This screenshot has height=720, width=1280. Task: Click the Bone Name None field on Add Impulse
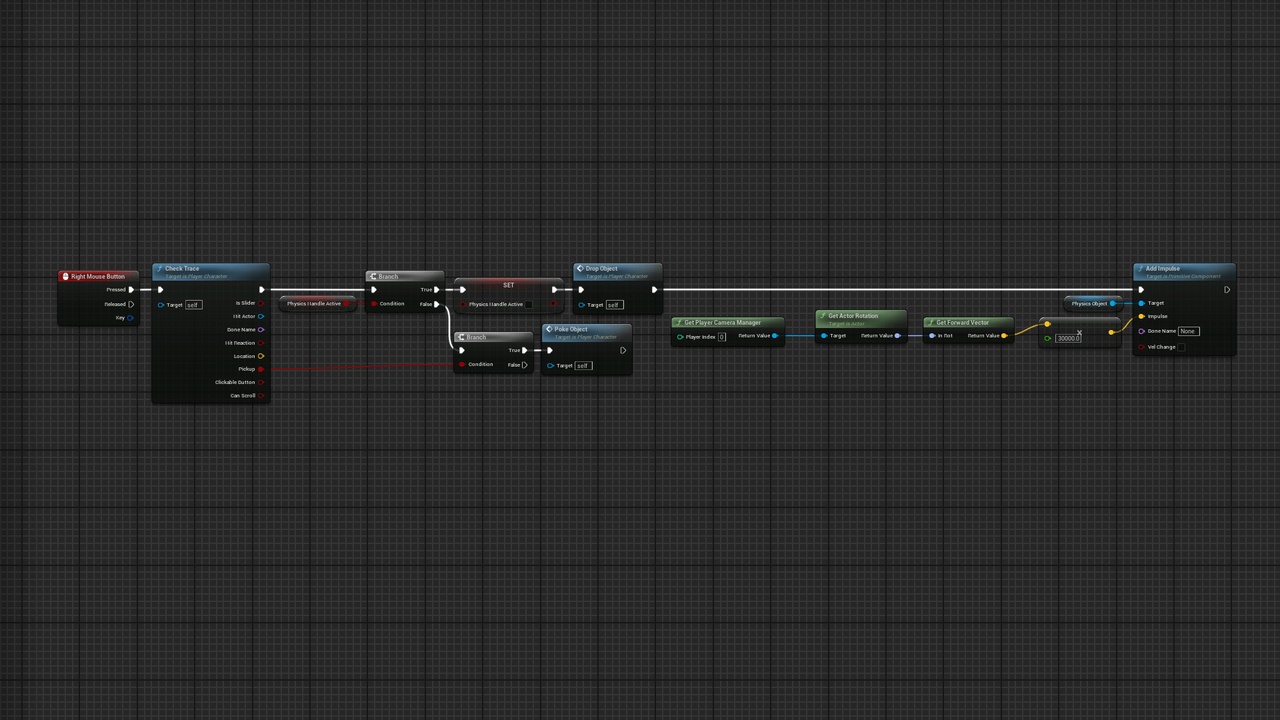pos(1188,331)
